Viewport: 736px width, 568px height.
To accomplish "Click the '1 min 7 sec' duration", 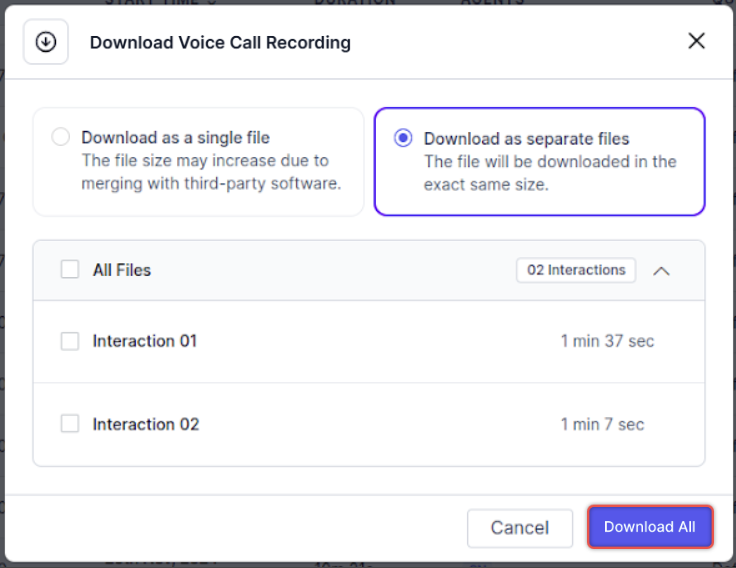I will (x=603, y=424).
